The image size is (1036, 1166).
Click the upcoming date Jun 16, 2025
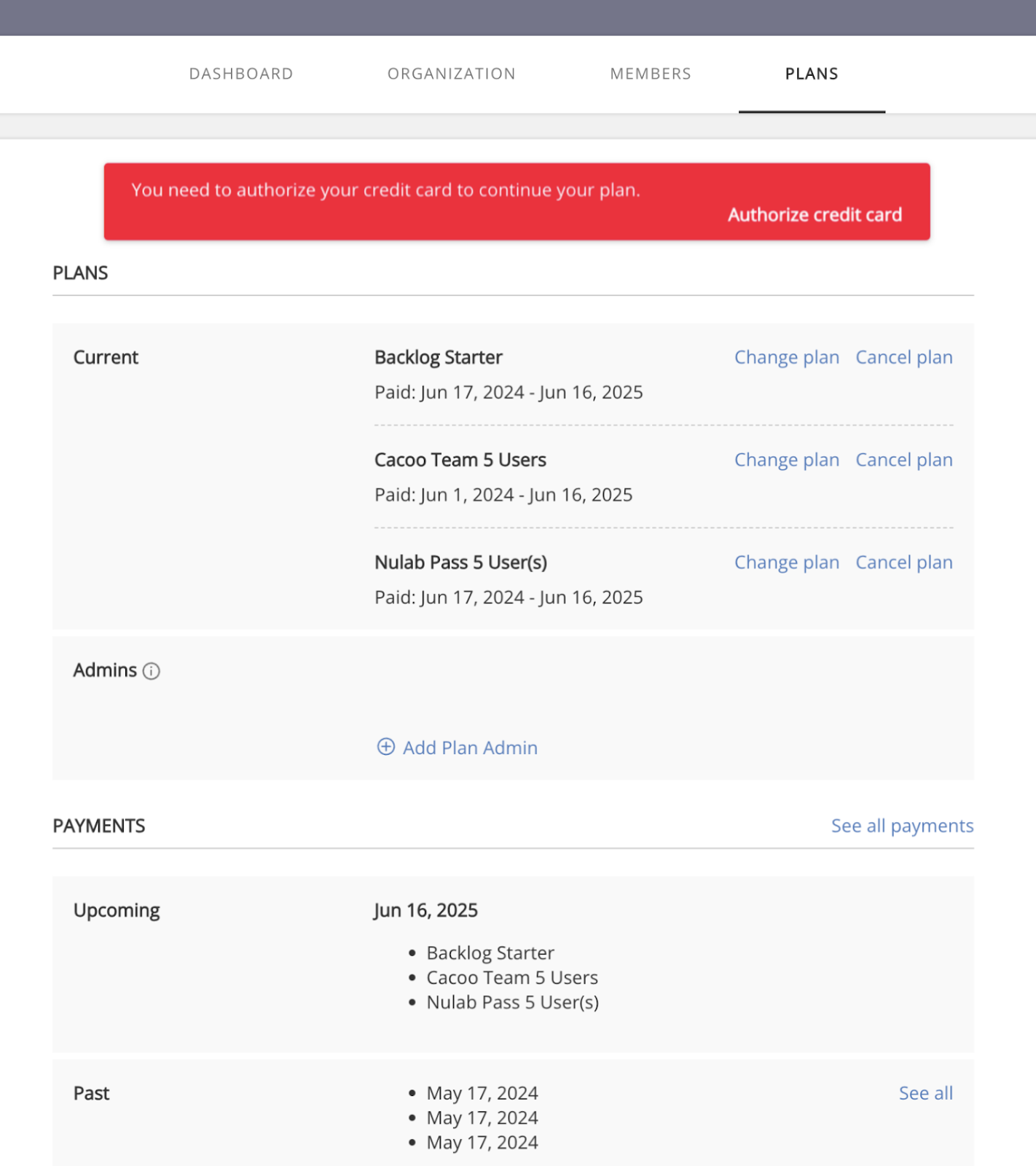[x=426, y=910]
